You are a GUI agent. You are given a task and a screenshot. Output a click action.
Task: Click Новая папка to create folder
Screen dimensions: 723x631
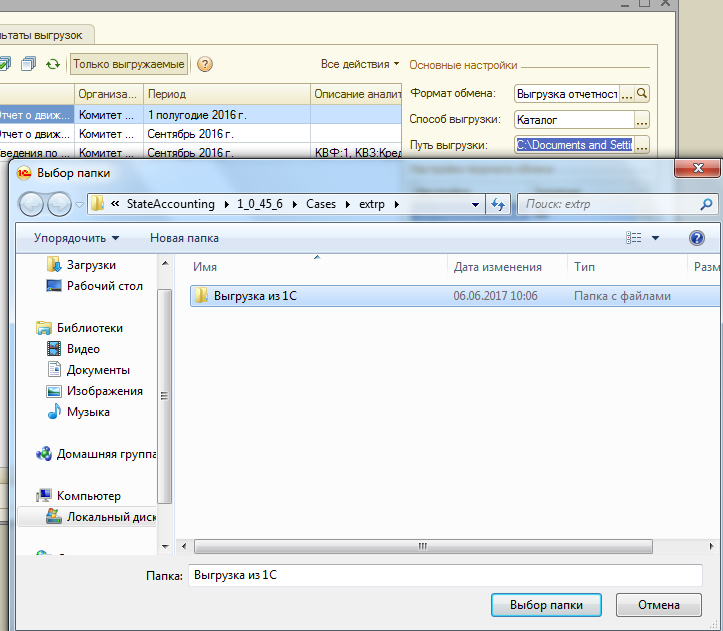(184, 238)
